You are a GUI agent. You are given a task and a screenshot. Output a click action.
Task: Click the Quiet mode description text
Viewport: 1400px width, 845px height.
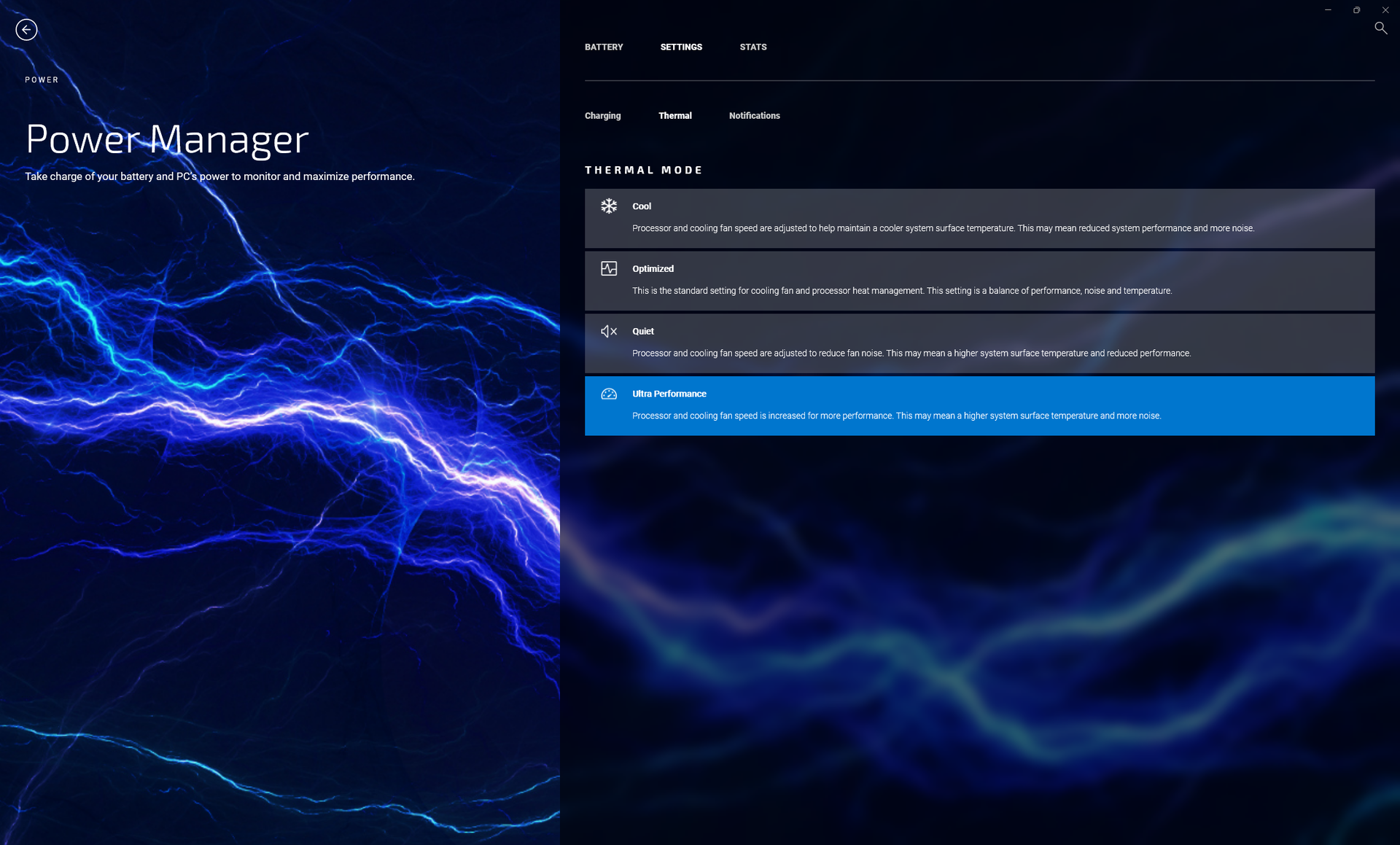[x=911, y=354]
